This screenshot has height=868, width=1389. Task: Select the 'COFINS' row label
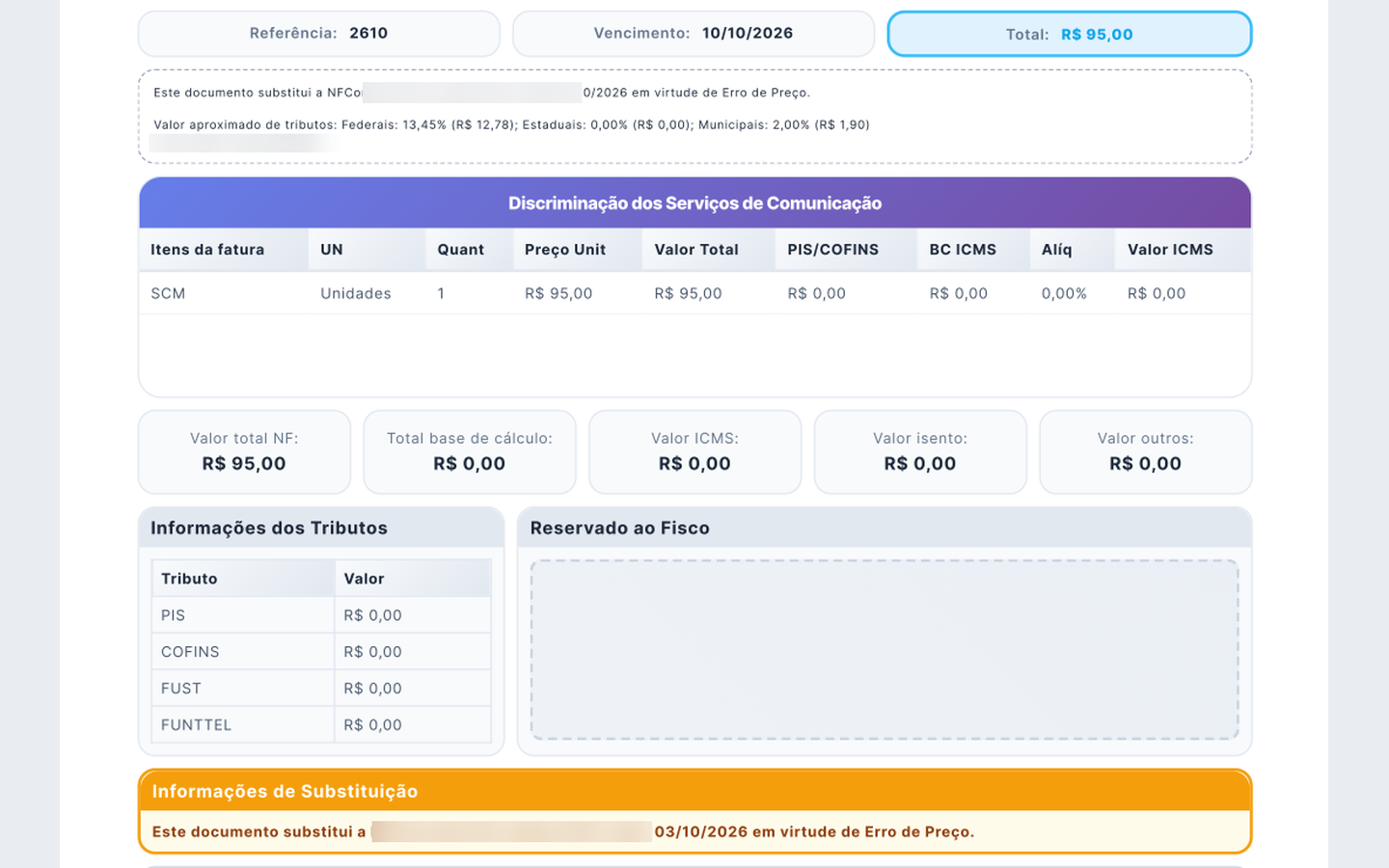(190, 652)
